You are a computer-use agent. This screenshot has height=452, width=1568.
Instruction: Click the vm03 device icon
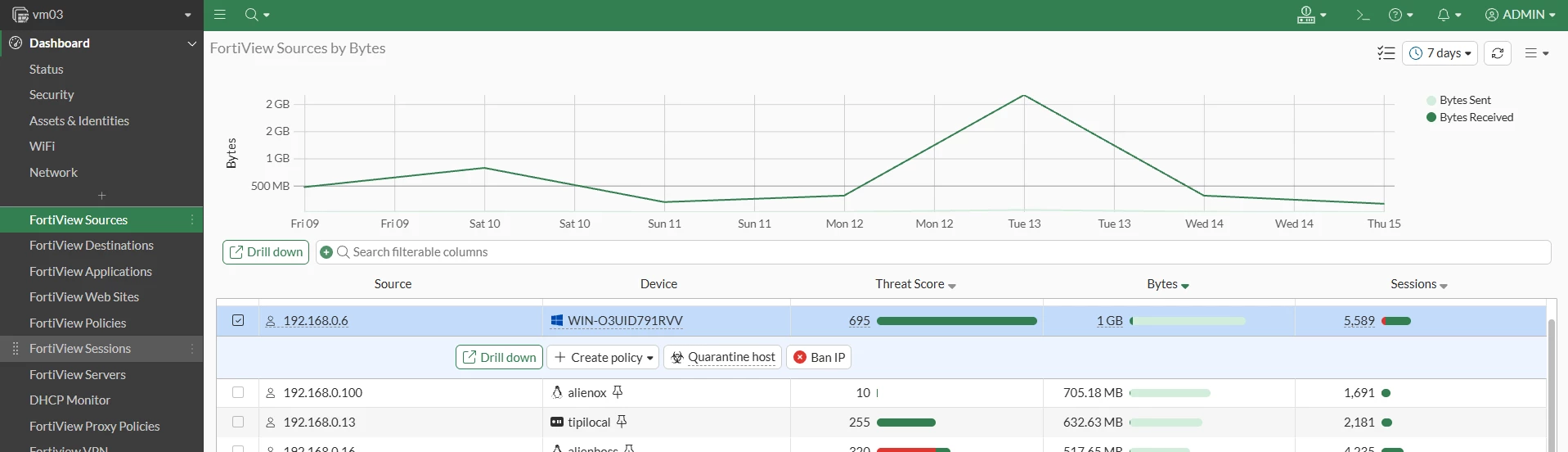(x=20, y=14)
